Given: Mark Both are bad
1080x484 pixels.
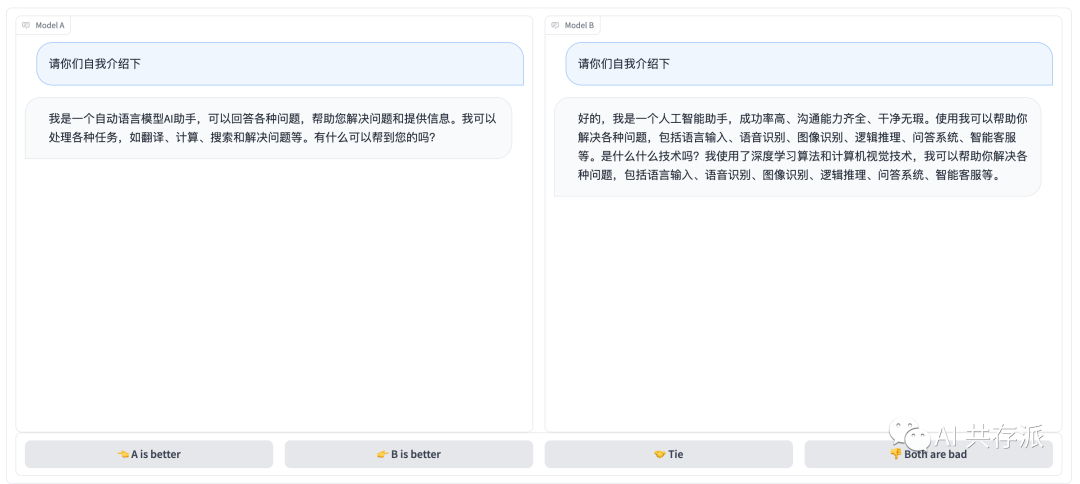Looking at the screenshot, I should coord(928,454).
